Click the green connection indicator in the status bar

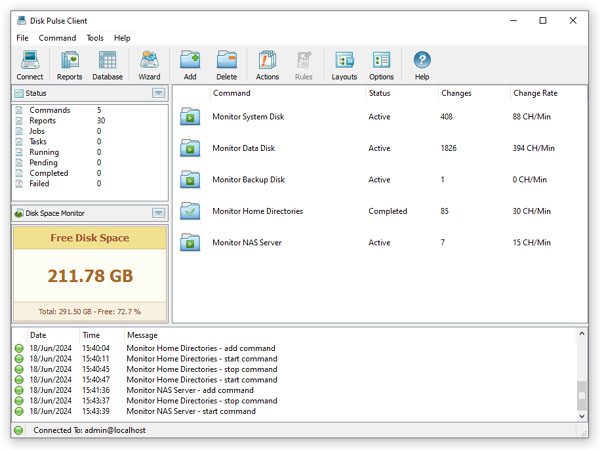point(18,430)
